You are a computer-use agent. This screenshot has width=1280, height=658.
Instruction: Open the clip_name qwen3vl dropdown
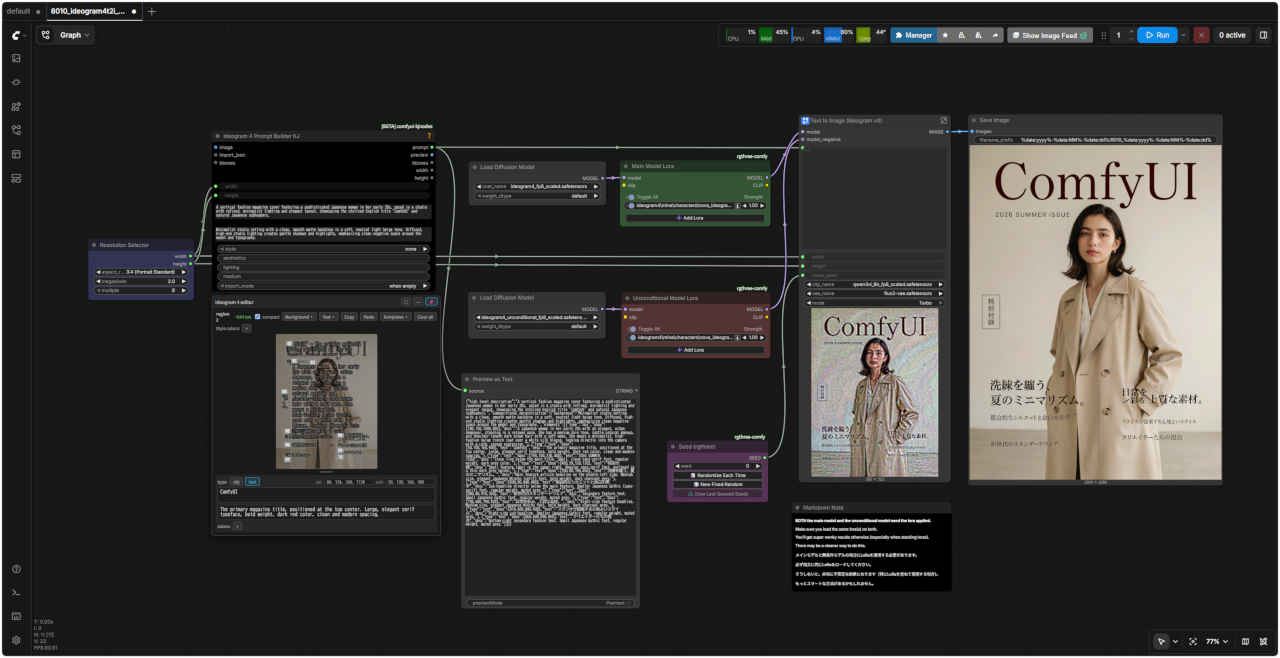pos(875,283)
